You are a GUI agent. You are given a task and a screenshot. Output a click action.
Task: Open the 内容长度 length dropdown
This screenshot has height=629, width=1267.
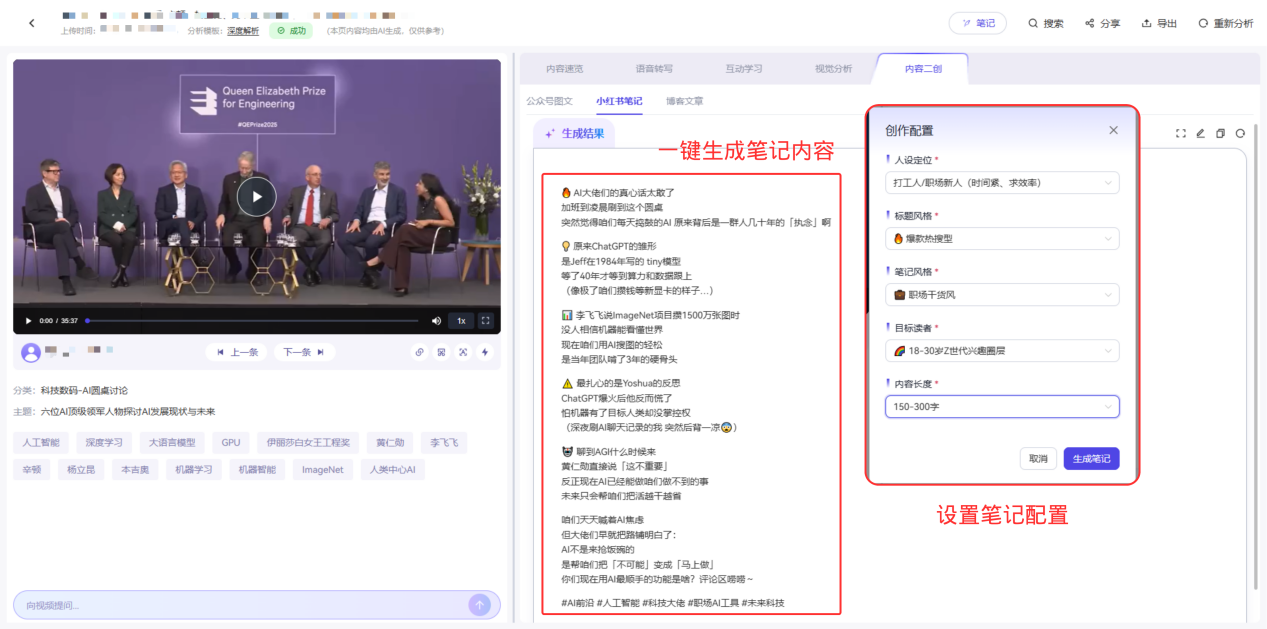[x=1001, y=406]
